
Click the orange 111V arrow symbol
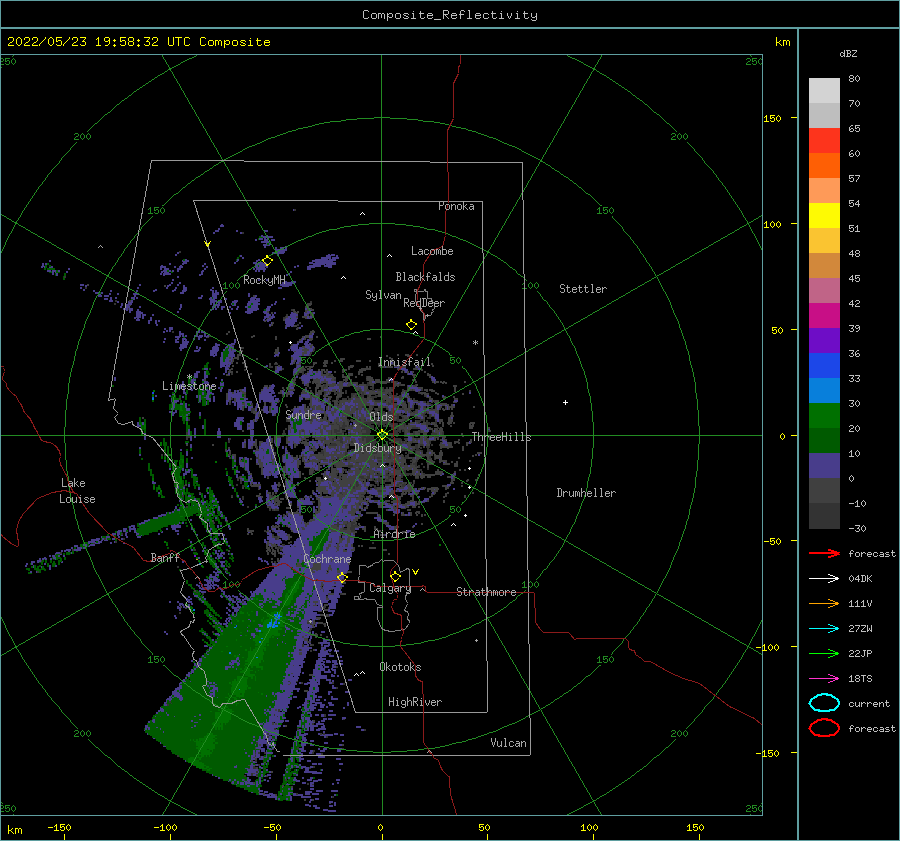(824, 603)
